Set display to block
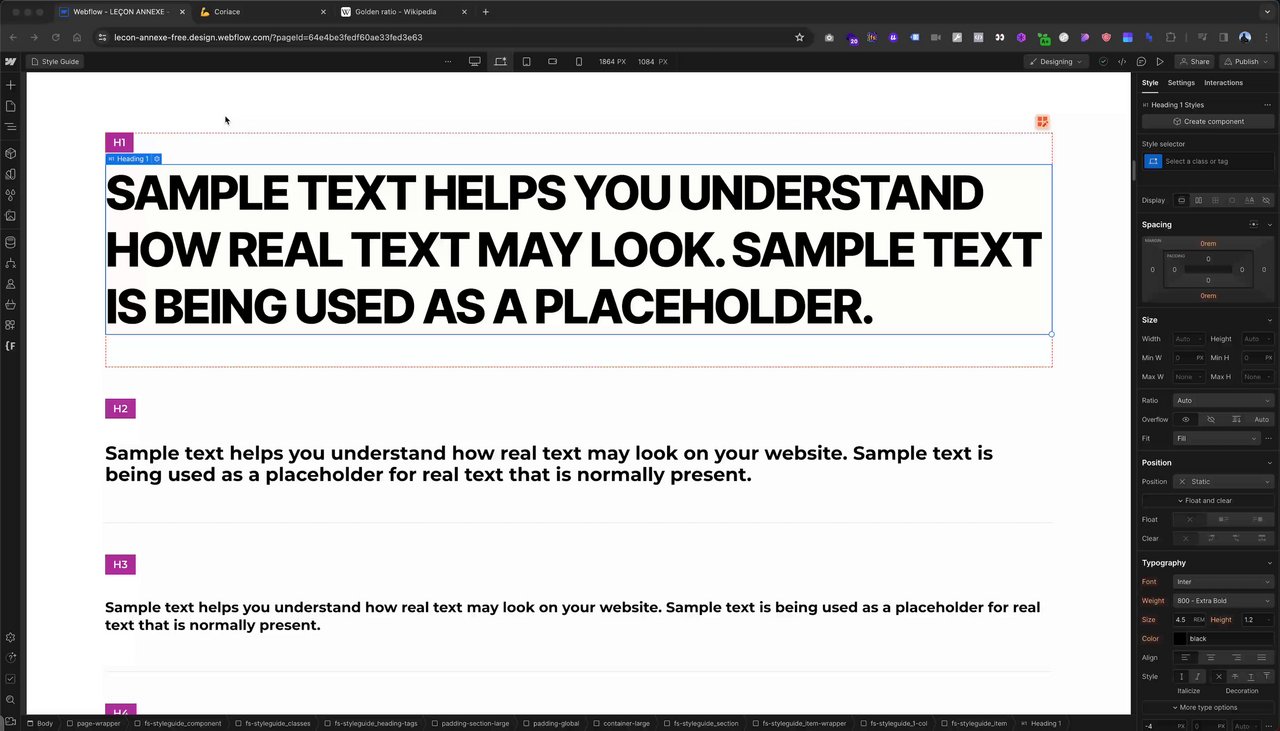The width and height of the screenshot is (1280, 731). [x=1182, y=200]
